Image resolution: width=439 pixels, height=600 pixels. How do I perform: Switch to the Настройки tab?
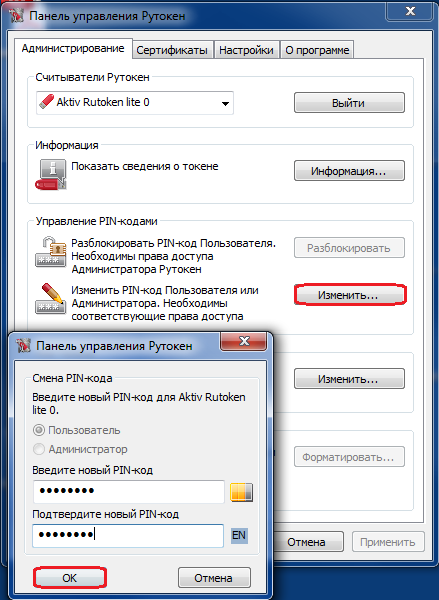(x=246, y=50)
